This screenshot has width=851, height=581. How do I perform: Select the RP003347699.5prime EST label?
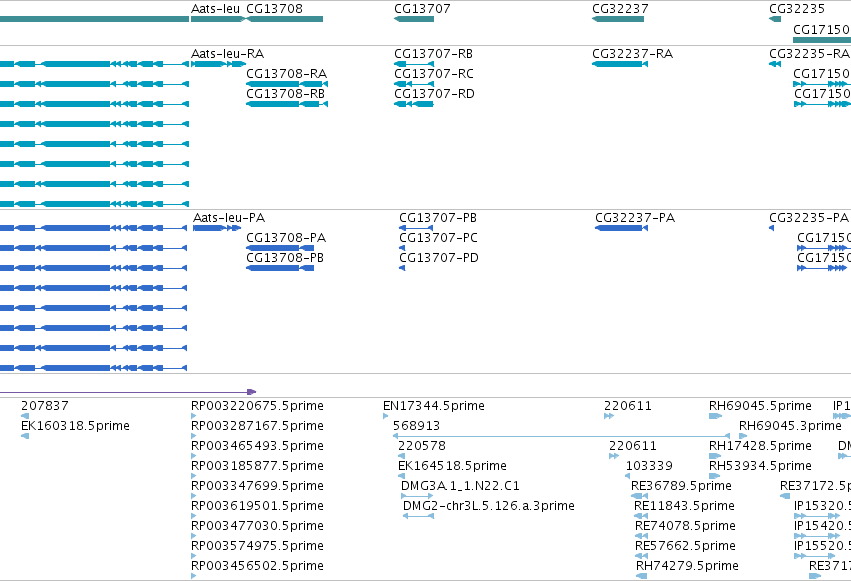pyautogui.click(x=257, y=486)
